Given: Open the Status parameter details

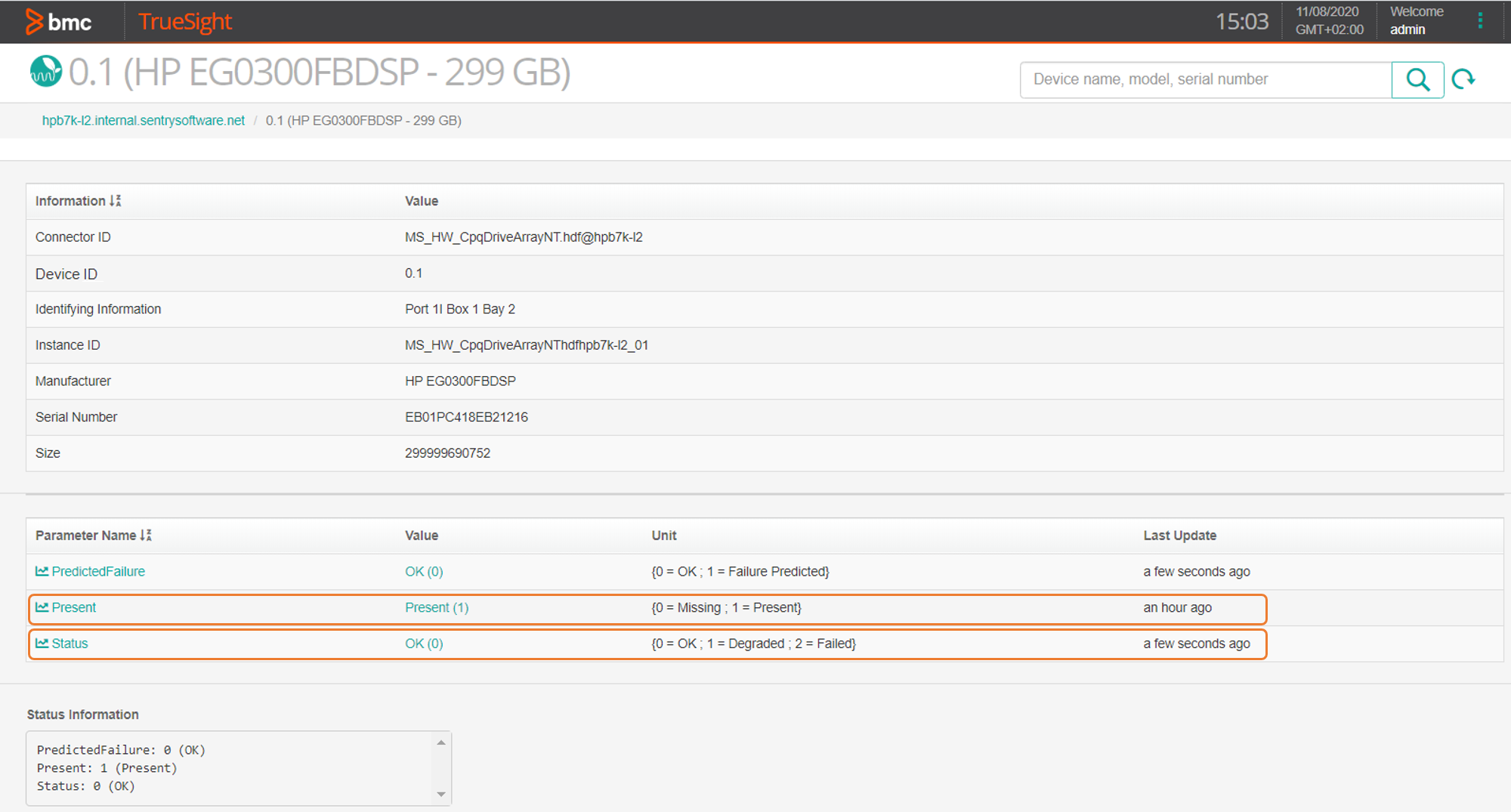Looking at the screenshot, I should click(70, 643).
